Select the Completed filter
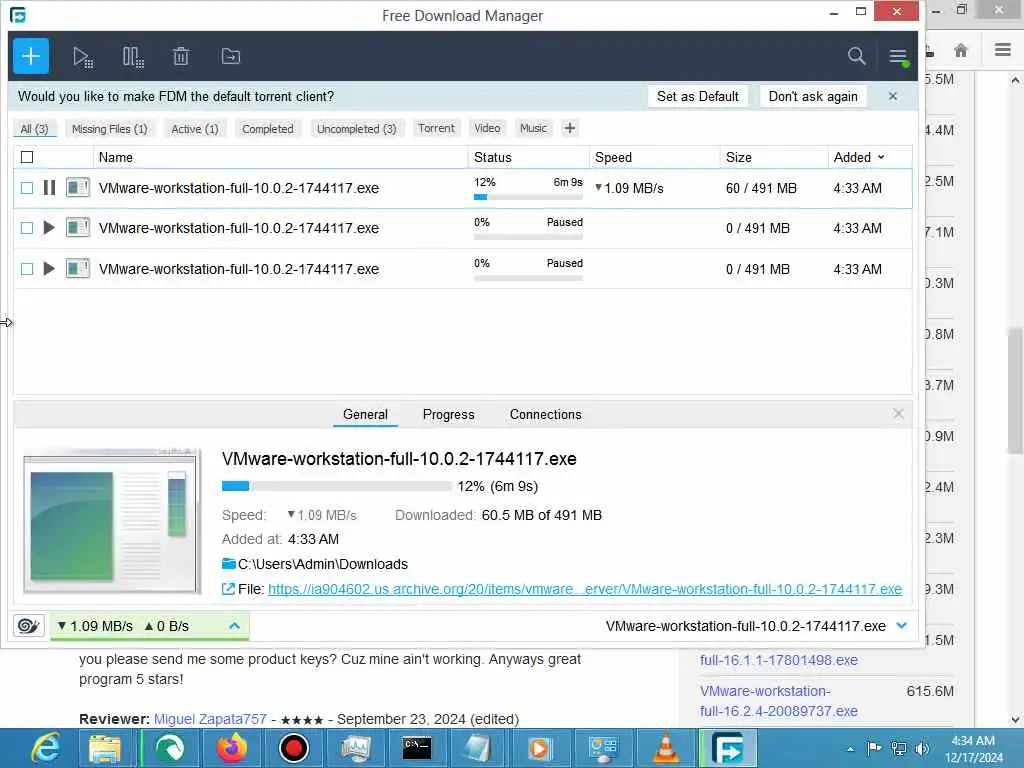This screenshot has width=1024, height=768. coord(268,129)
